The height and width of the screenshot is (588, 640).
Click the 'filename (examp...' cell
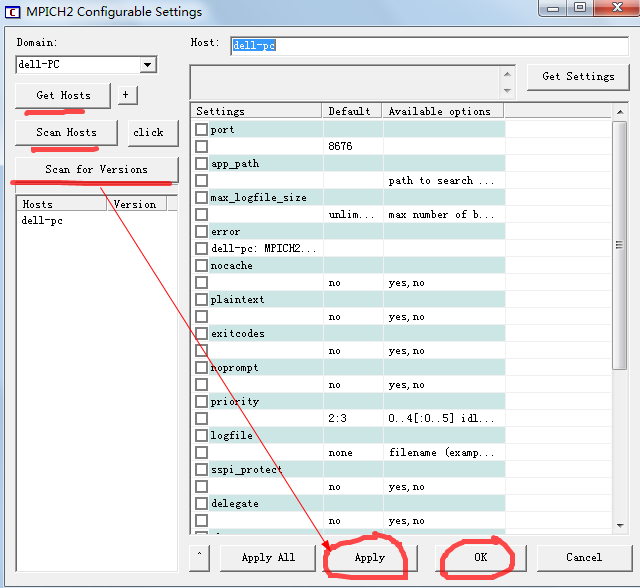point(441,453)
